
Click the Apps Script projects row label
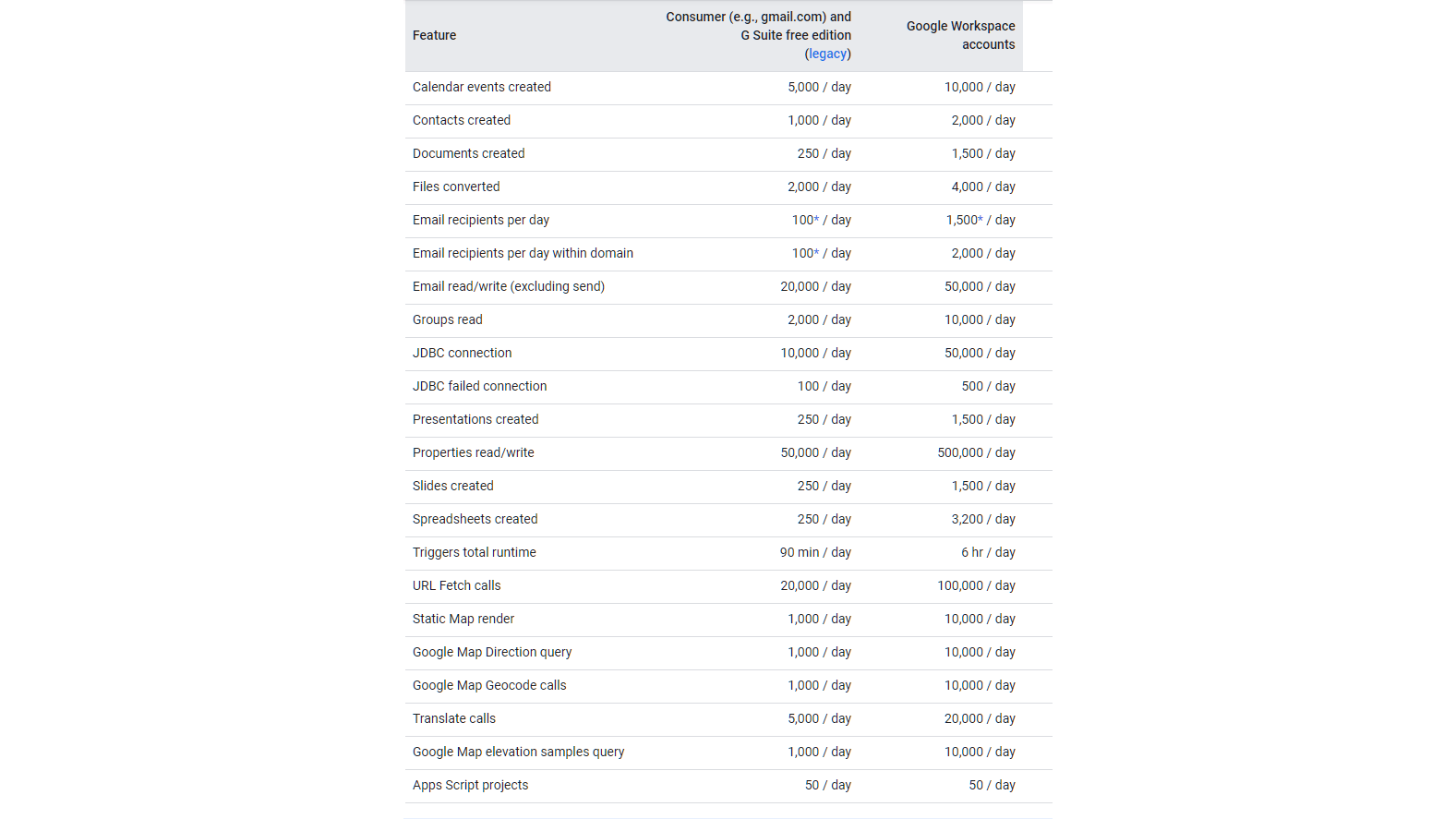(470, 785)
